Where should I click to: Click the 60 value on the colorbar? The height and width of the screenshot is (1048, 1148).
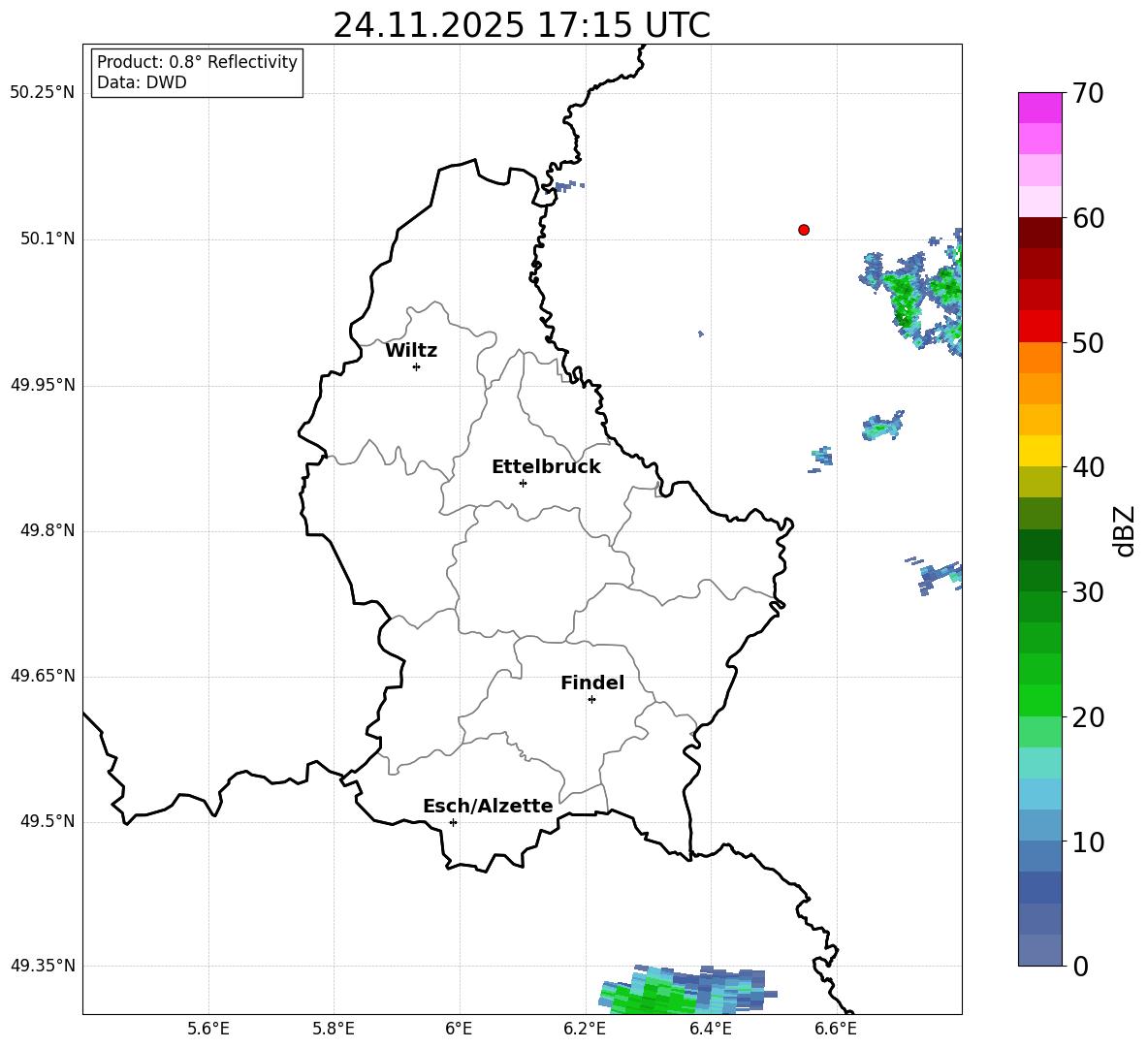click(x=1088, y=218)
